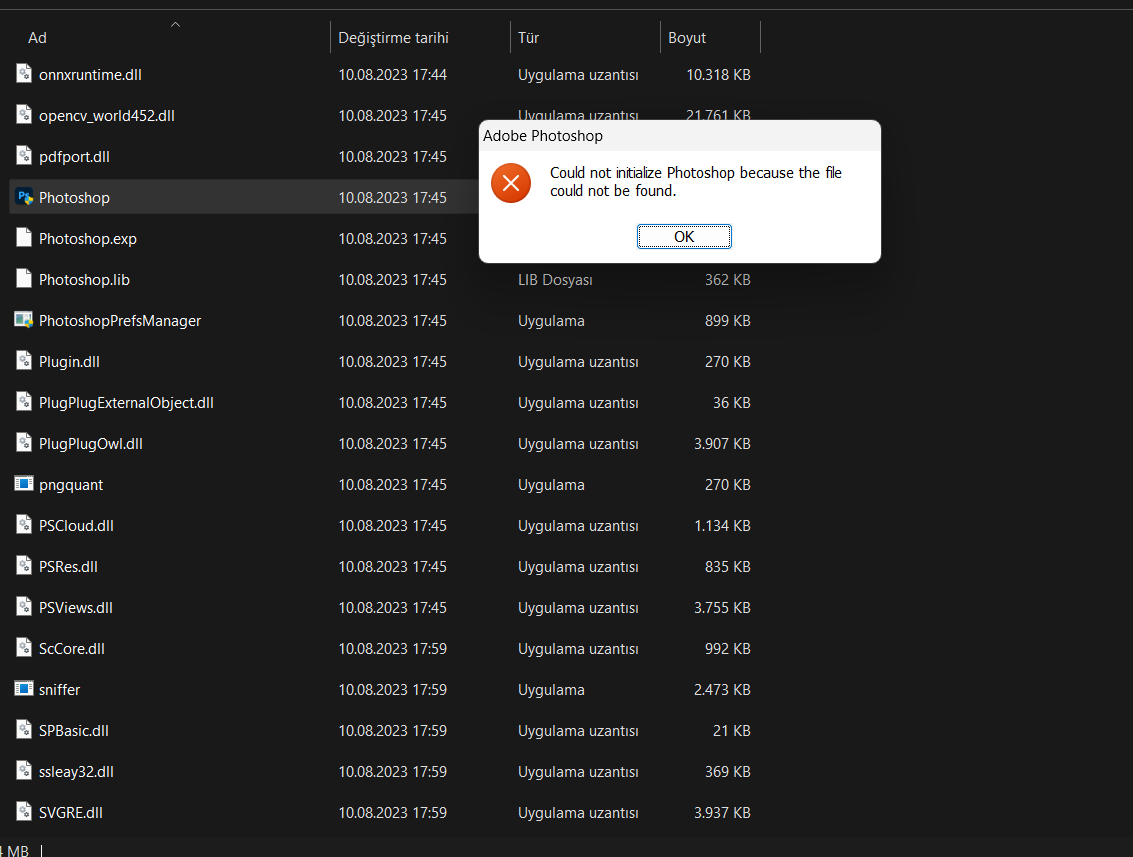Click the PhotoshopPrefsManager application icon
The height and width of the screenshot is (857, 1133).
(23, 320)
